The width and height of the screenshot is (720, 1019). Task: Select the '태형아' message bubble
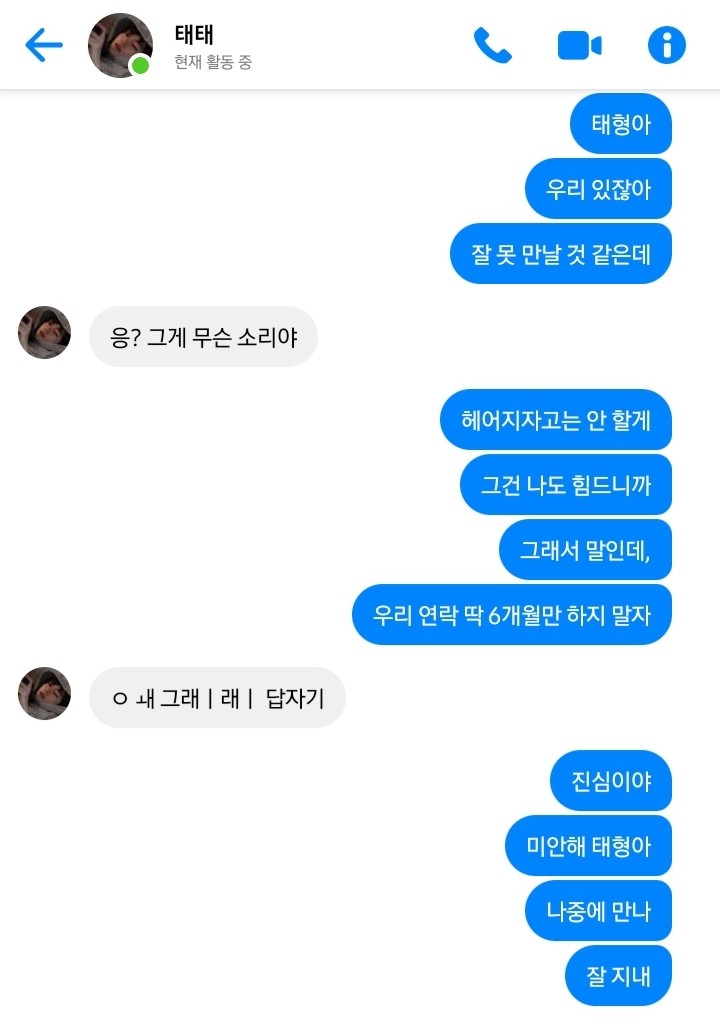[x=621, y=123]
